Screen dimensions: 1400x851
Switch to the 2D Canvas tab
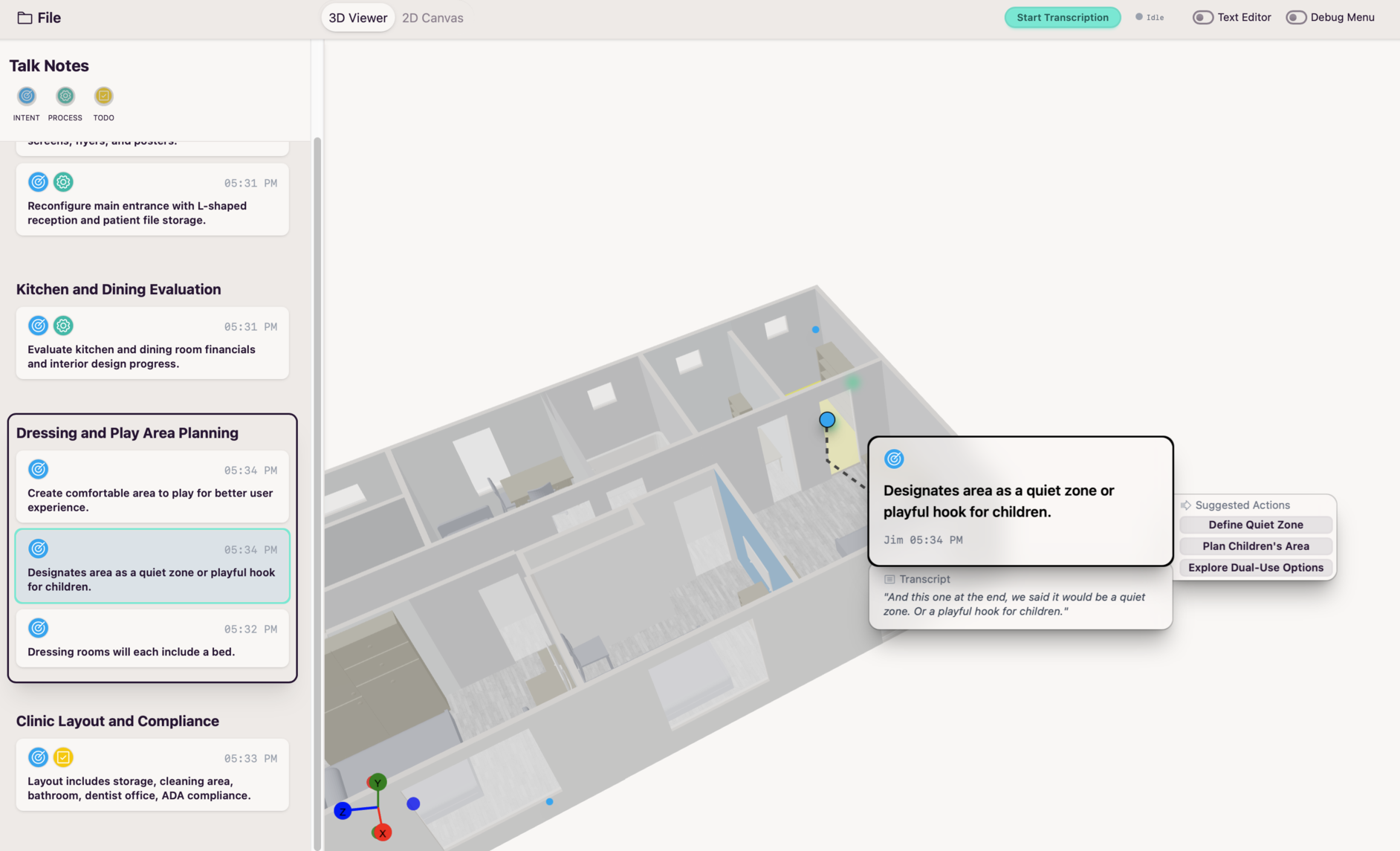(432, 18)
